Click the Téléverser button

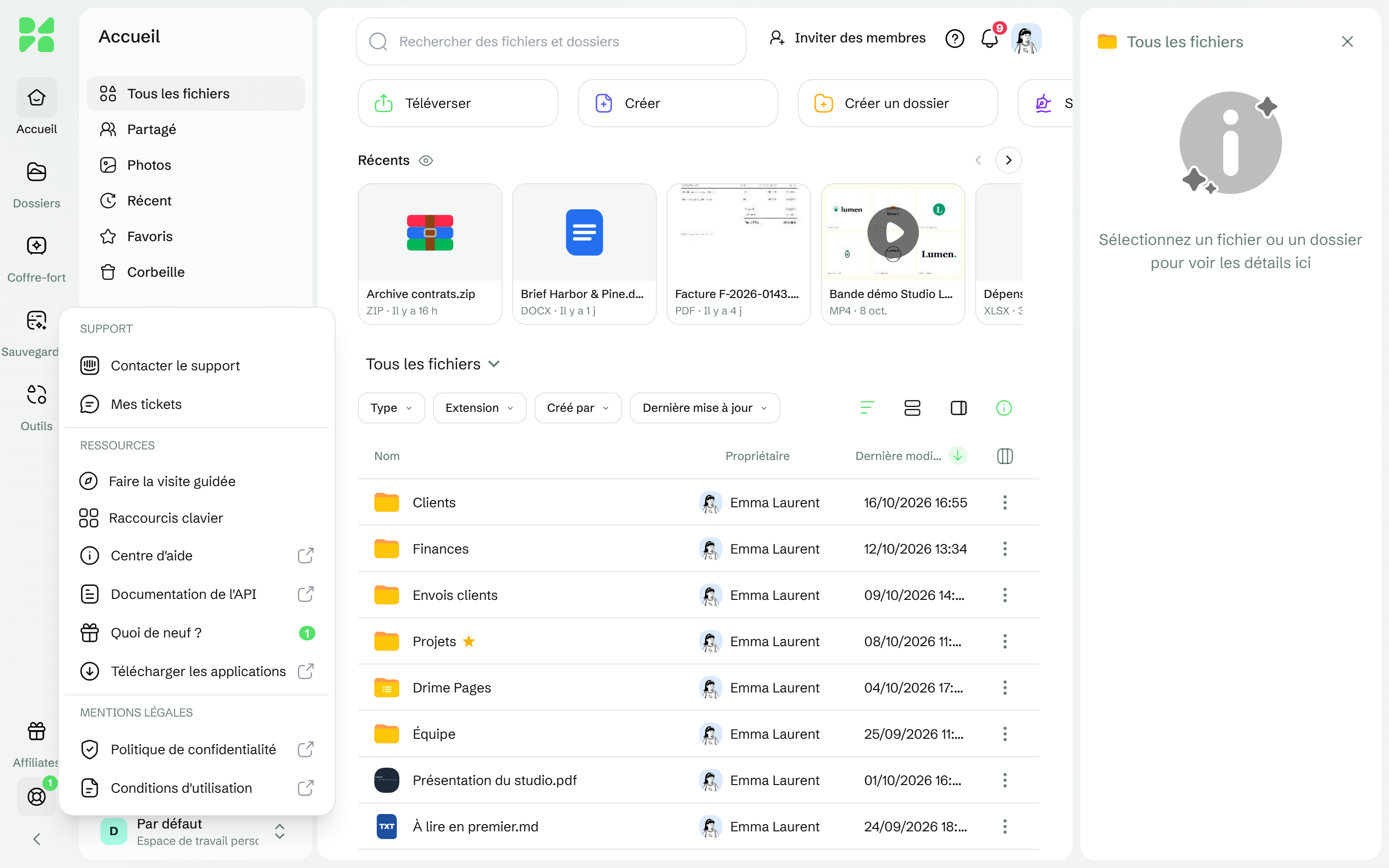(457, 103)
